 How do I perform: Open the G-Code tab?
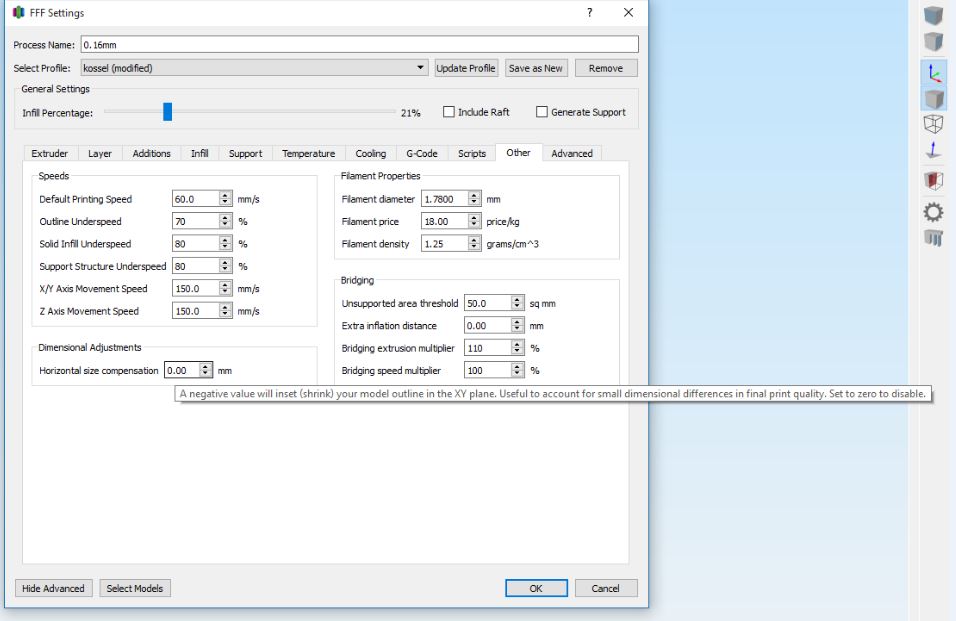420,153
